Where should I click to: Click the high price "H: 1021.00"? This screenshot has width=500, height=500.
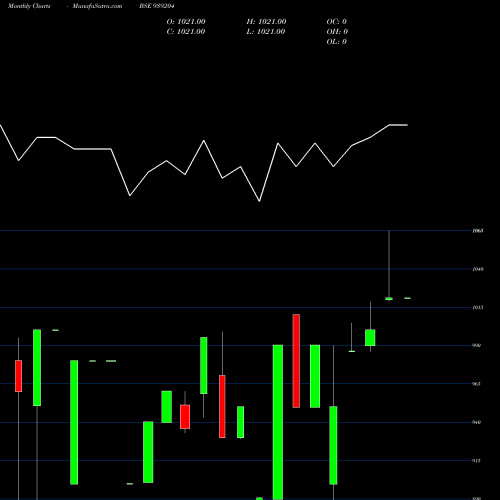tap(266, 22)
